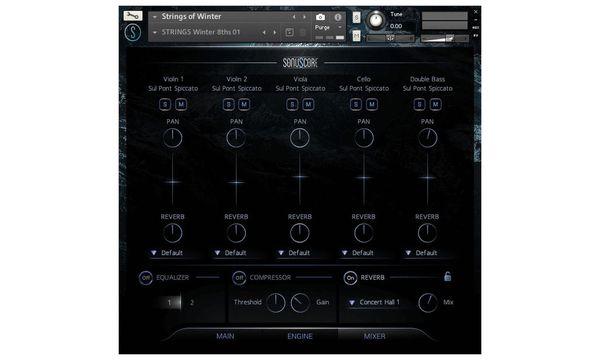The height and width of the screenshot is (360, 600).
Task: Mute the Viola channel
Action: coord(308,104)
